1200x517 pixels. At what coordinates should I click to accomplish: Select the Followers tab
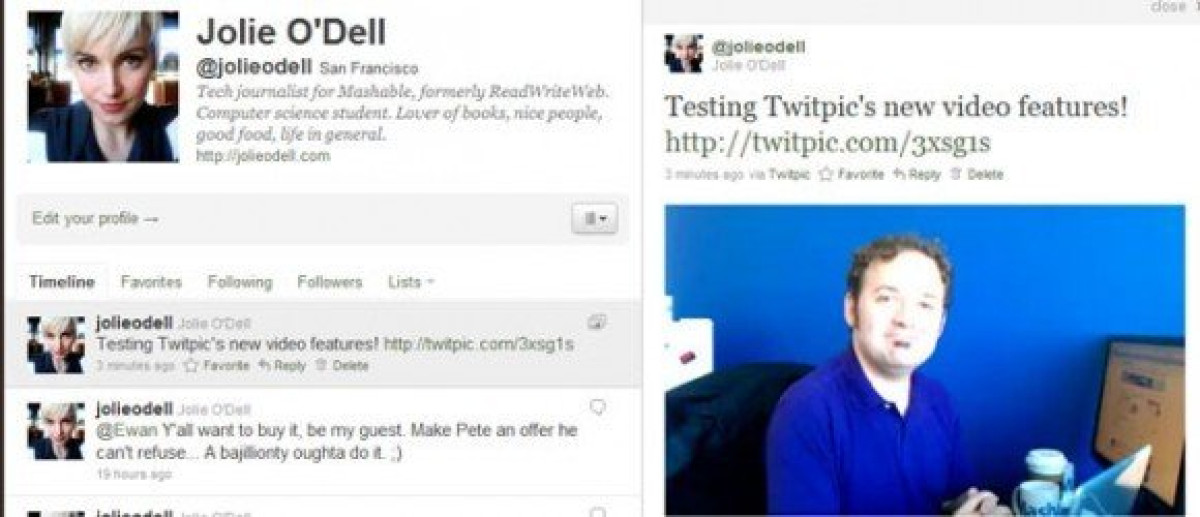click(x=330, y=282)
